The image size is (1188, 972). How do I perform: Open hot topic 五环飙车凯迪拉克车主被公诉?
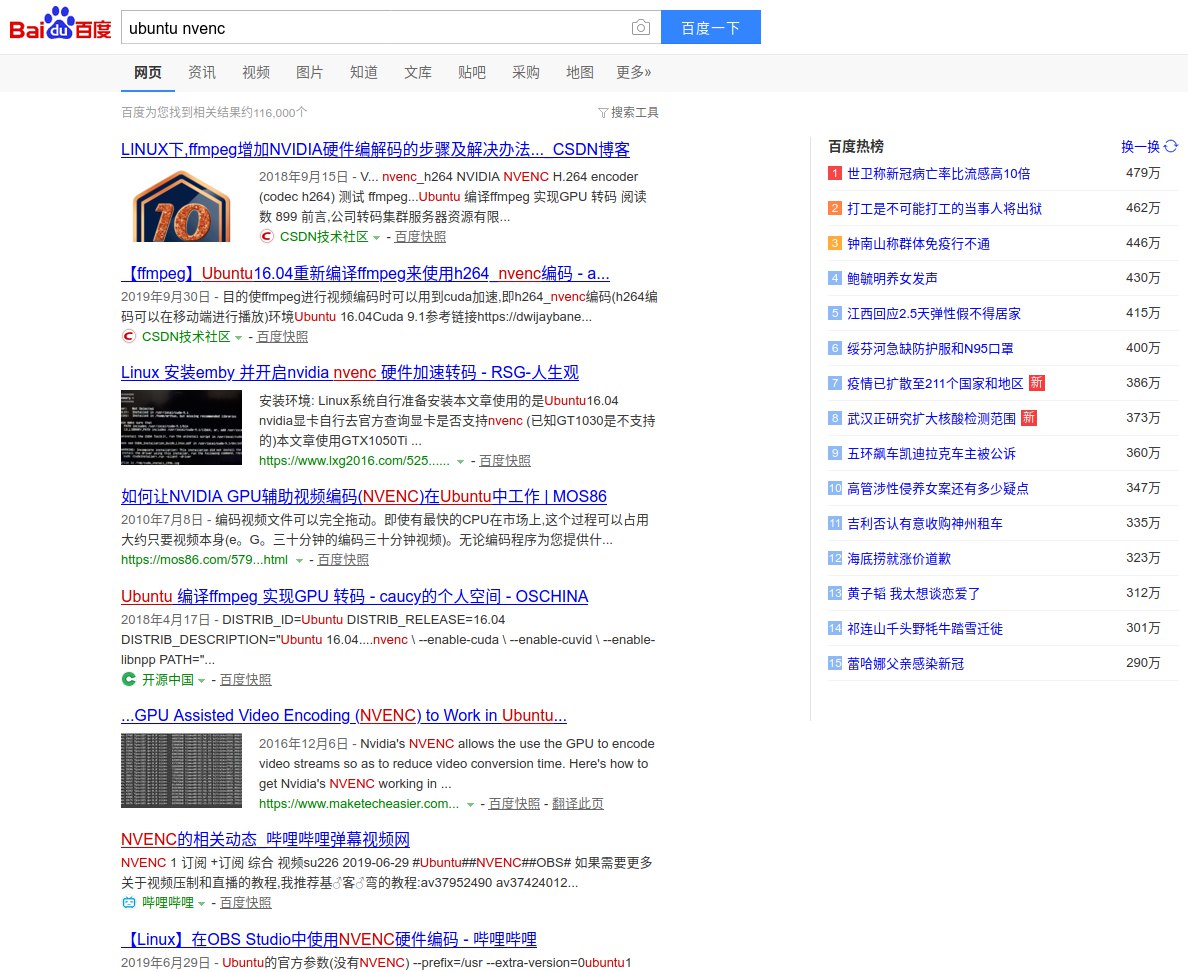(931, 454)
